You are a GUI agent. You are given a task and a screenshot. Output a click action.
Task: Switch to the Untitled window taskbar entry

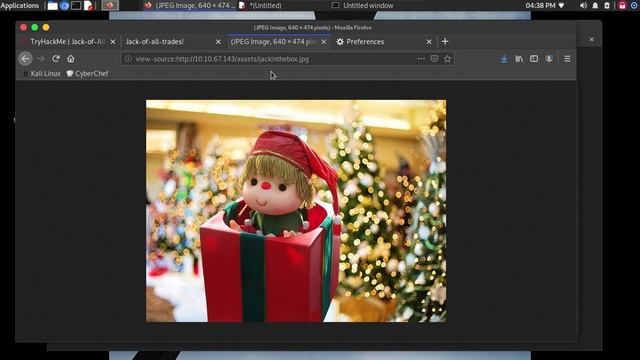coord(362,5)
